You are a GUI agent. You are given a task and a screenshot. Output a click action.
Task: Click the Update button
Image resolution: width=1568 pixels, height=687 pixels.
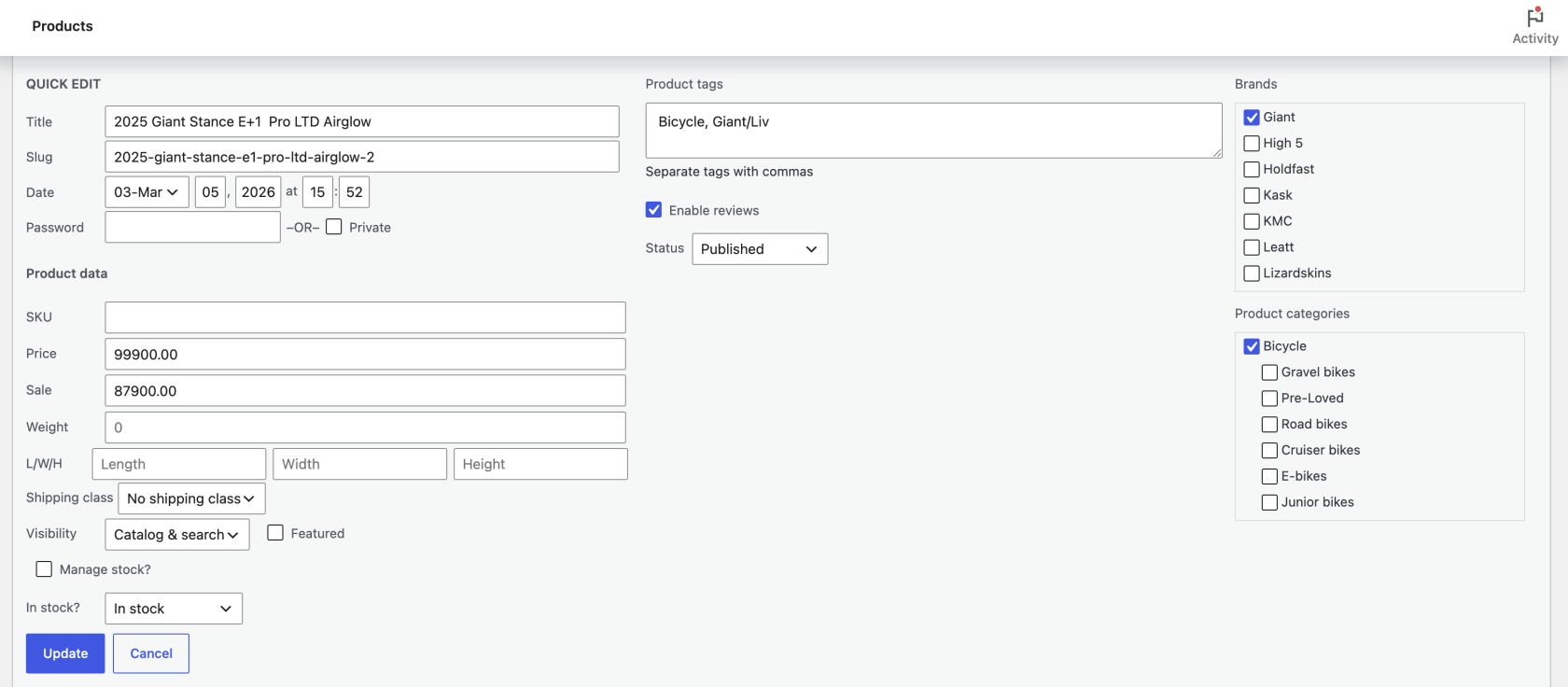[x=65, y=653]
